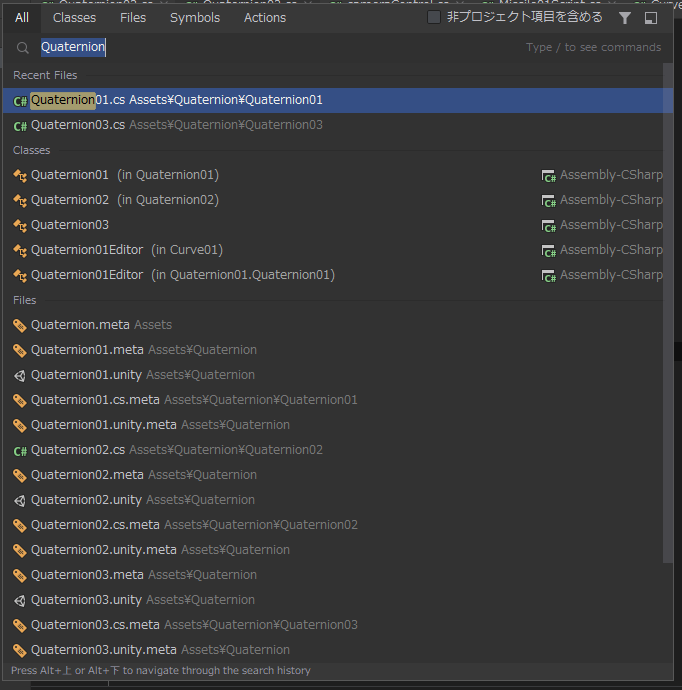This screenshot has width=682, height=690.
Task: Click the search magnifier icon
Action: tap(22, 48)
